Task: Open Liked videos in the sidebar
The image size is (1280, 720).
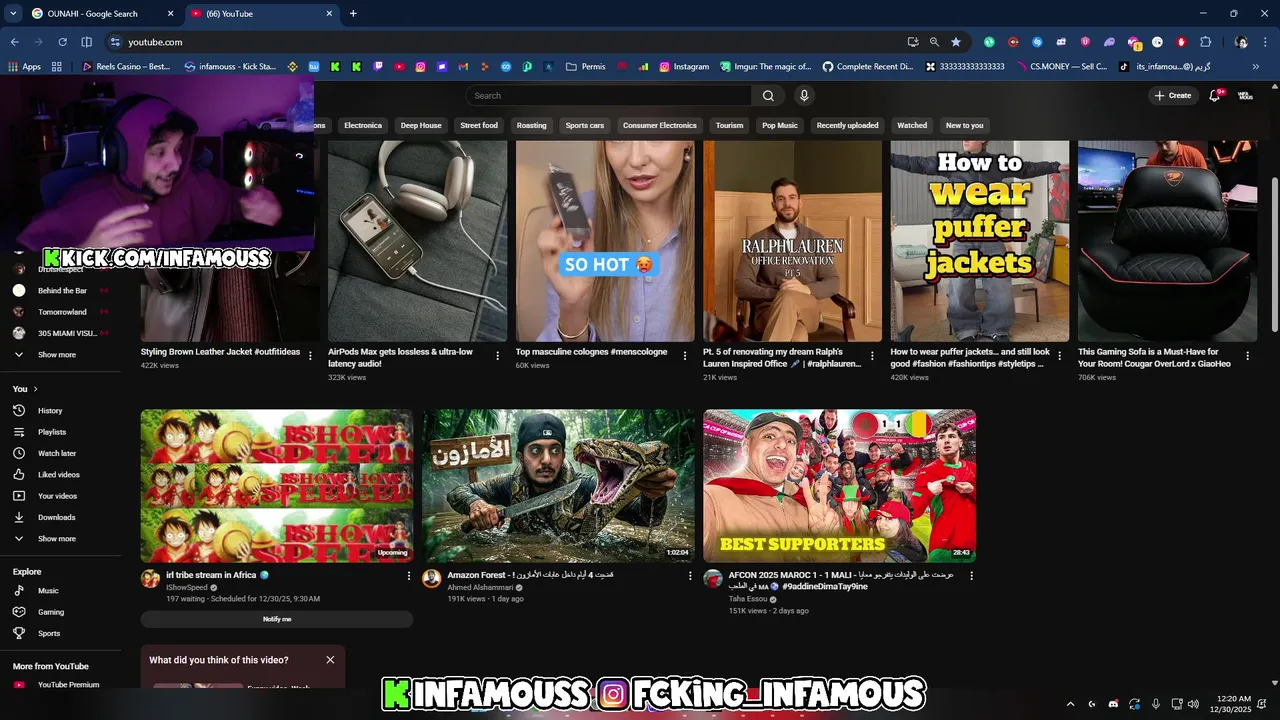Action: point(58,475)
